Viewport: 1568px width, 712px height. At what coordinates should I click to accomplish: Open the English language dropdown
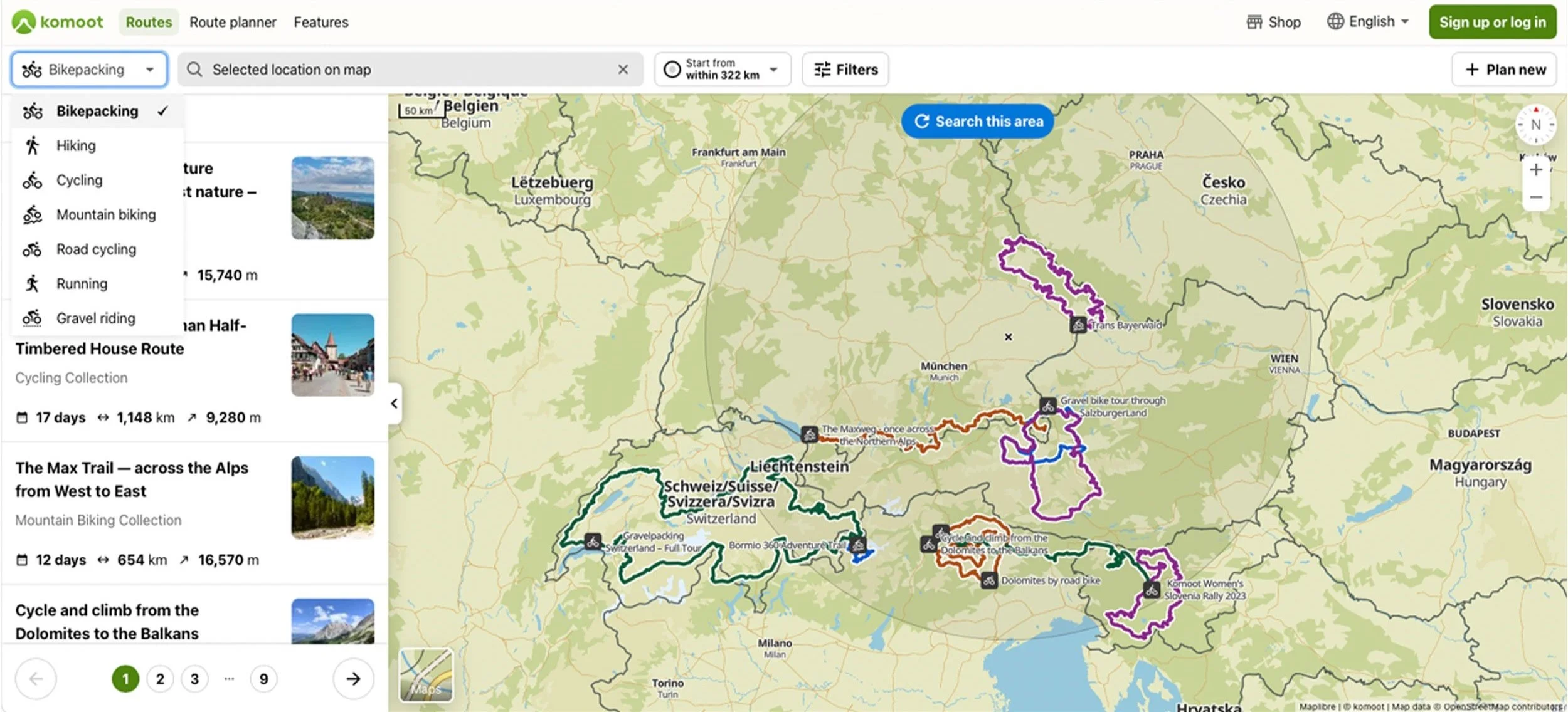click(x=1367, y=22)
